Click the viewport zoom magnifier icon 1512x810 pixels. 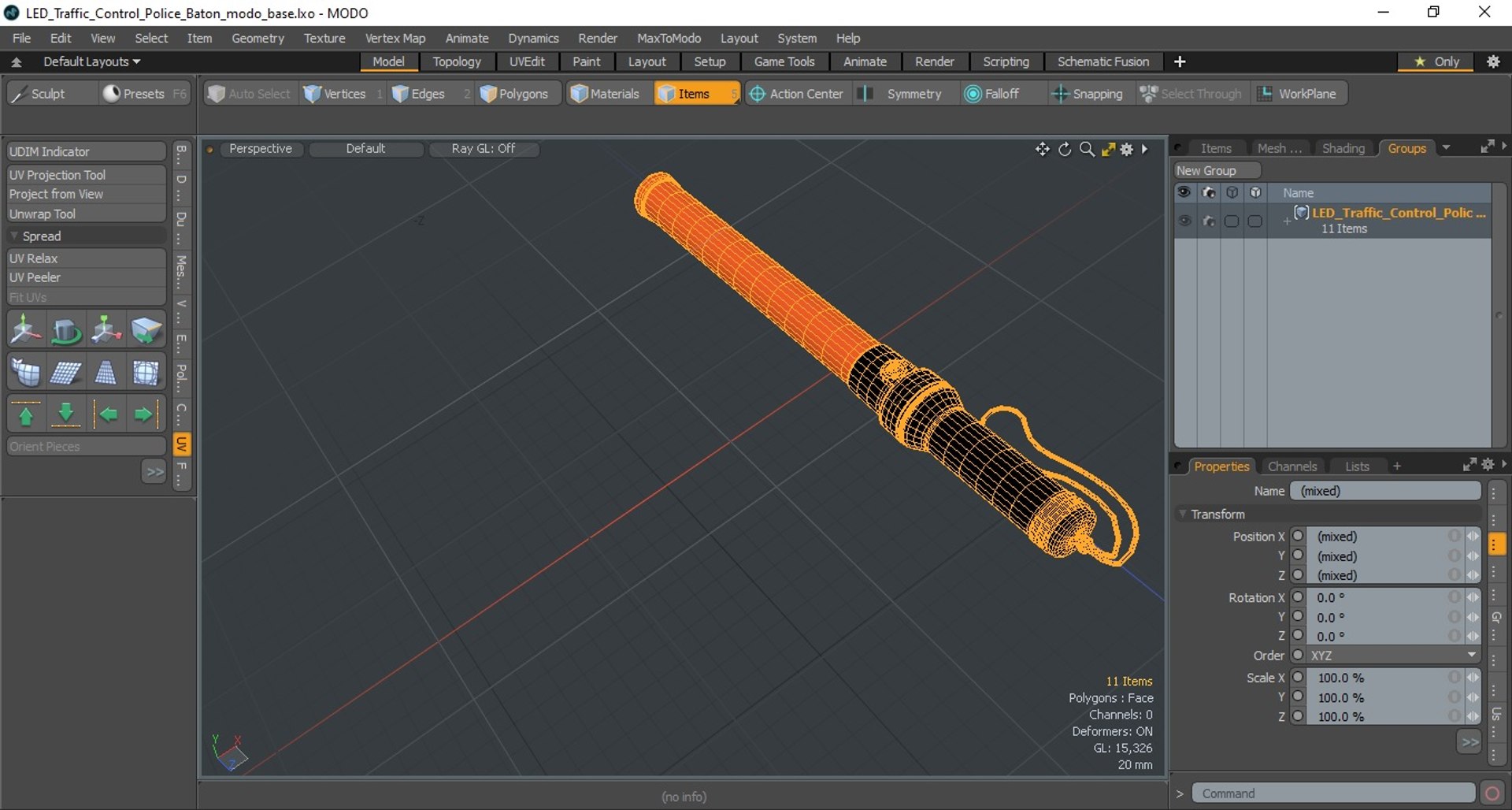click(x=1087, y=149)
